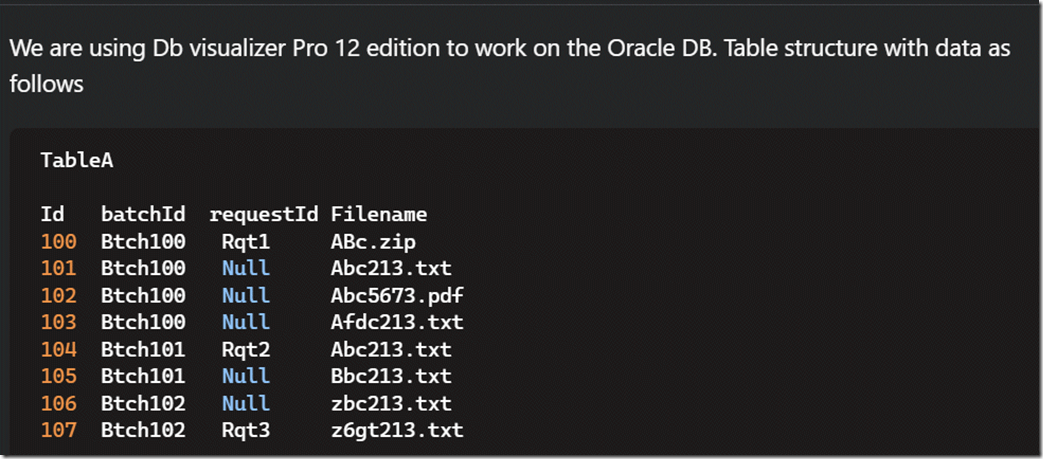This screenshot has width=1043, height=459.
Task: Click the Filename column header
Action: pyautogui.click(x=379, y=214)
